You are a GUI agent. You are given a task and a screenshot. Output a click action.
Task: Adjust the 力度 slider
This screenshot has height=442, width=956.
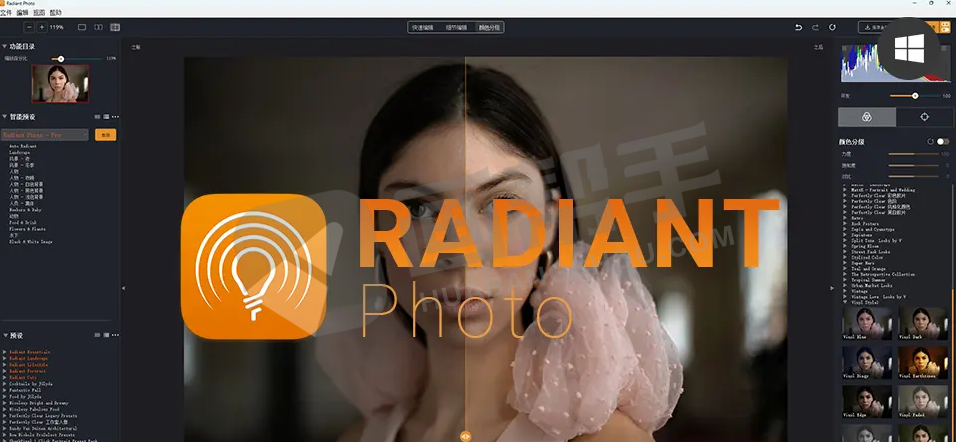[x=913, y=154]
